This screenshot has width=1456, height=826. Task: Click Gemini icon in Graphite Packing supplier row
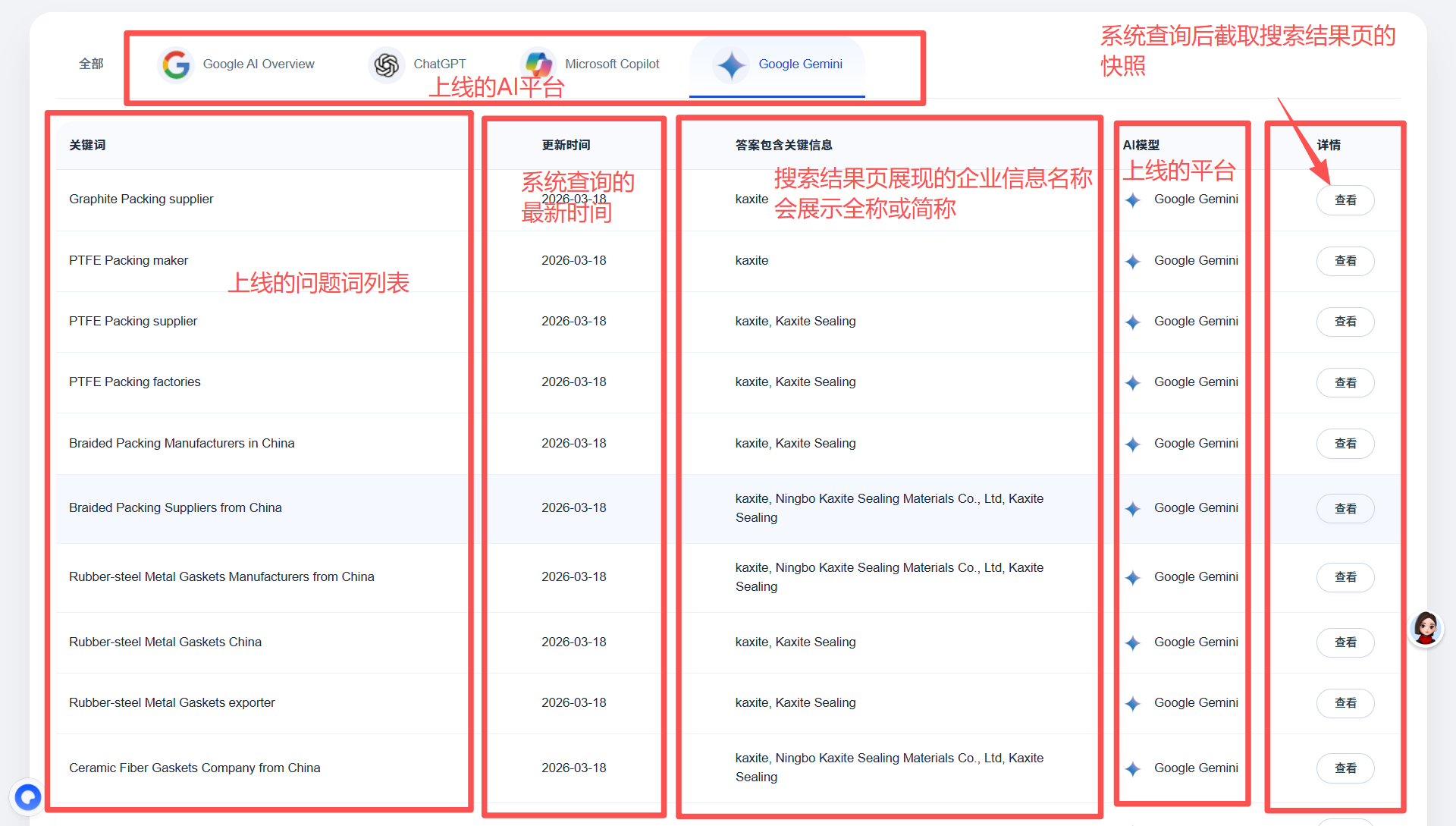(1133, 199)
